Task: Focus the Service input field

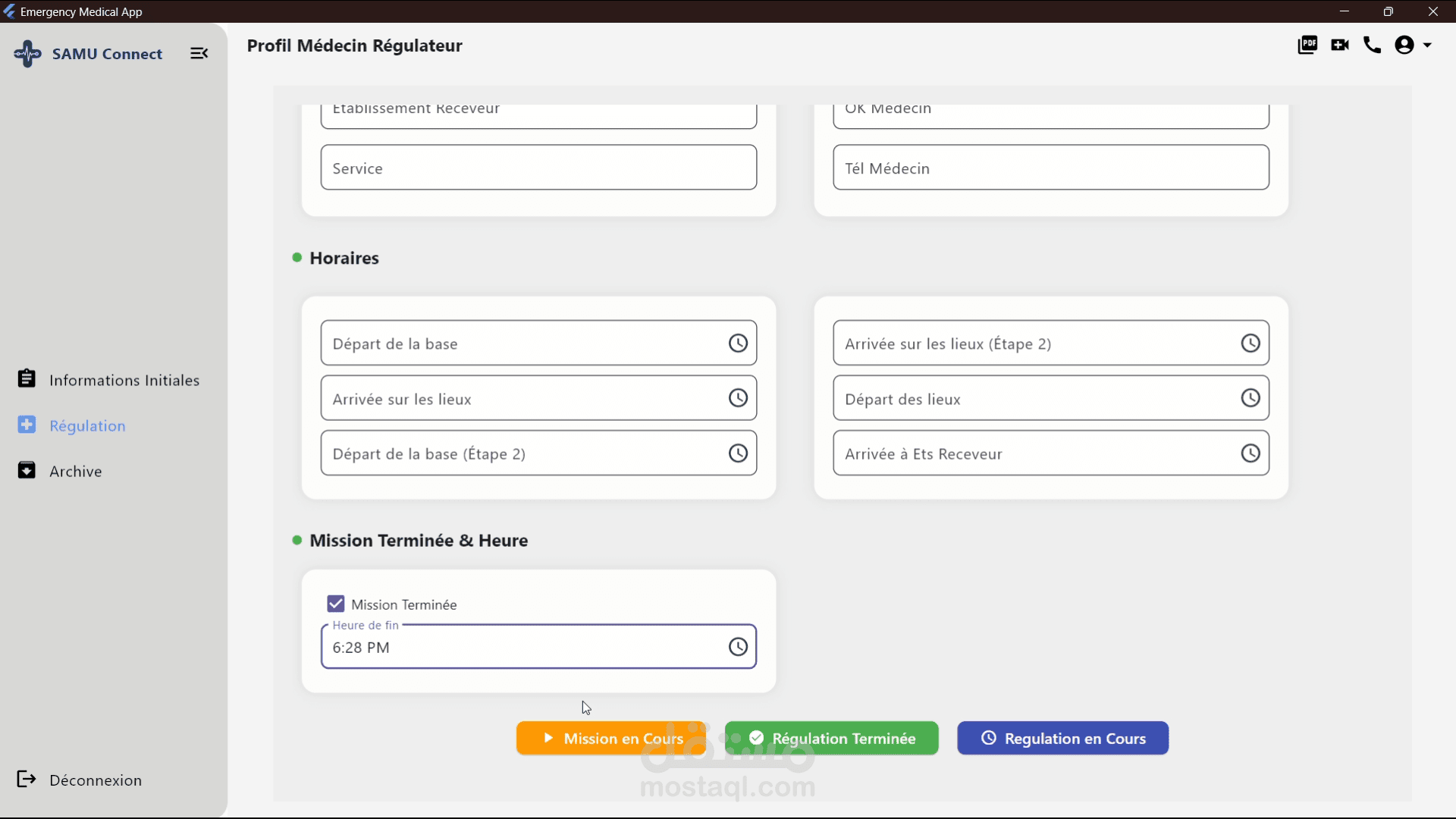Action: (538, 168)
